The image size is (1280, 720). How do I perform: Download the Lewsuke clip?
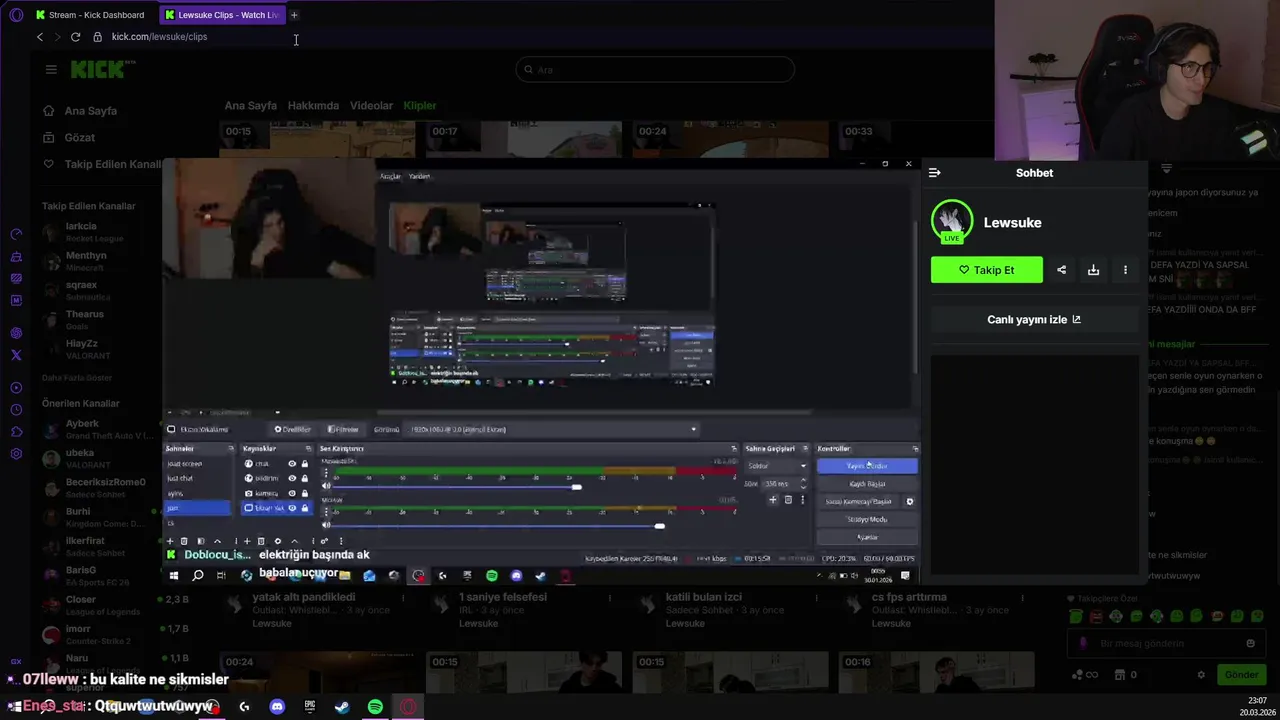point(1093,270)
